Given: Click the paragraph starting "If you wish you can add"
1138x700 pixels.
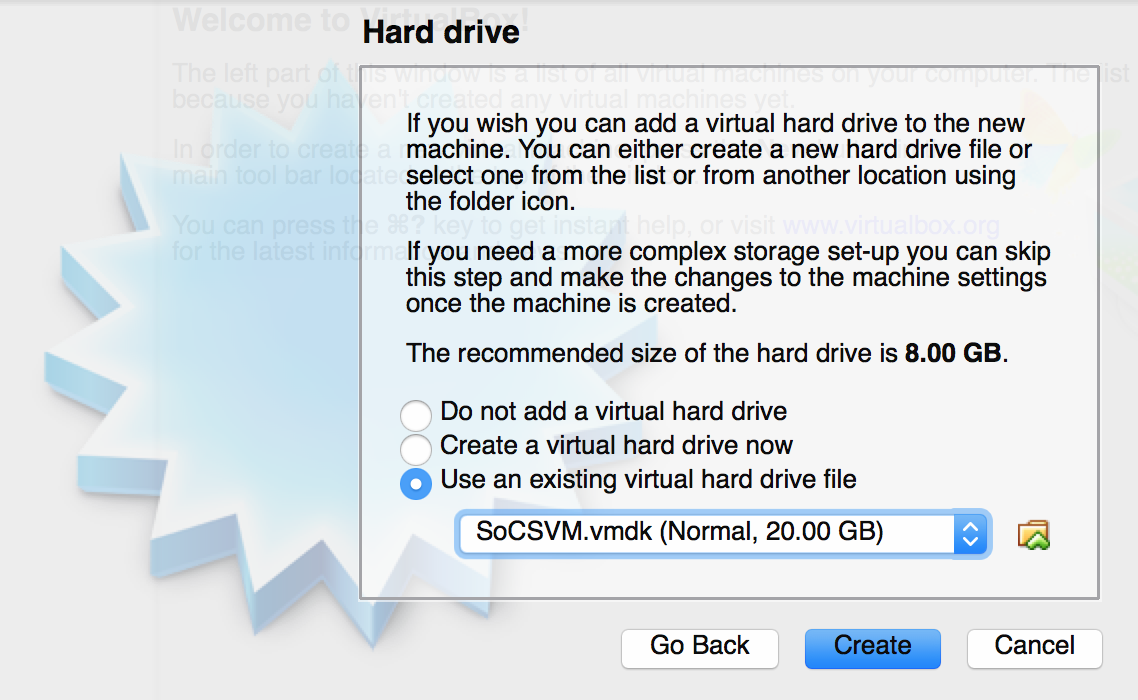Looking at the screenshot, I should 718,163.
